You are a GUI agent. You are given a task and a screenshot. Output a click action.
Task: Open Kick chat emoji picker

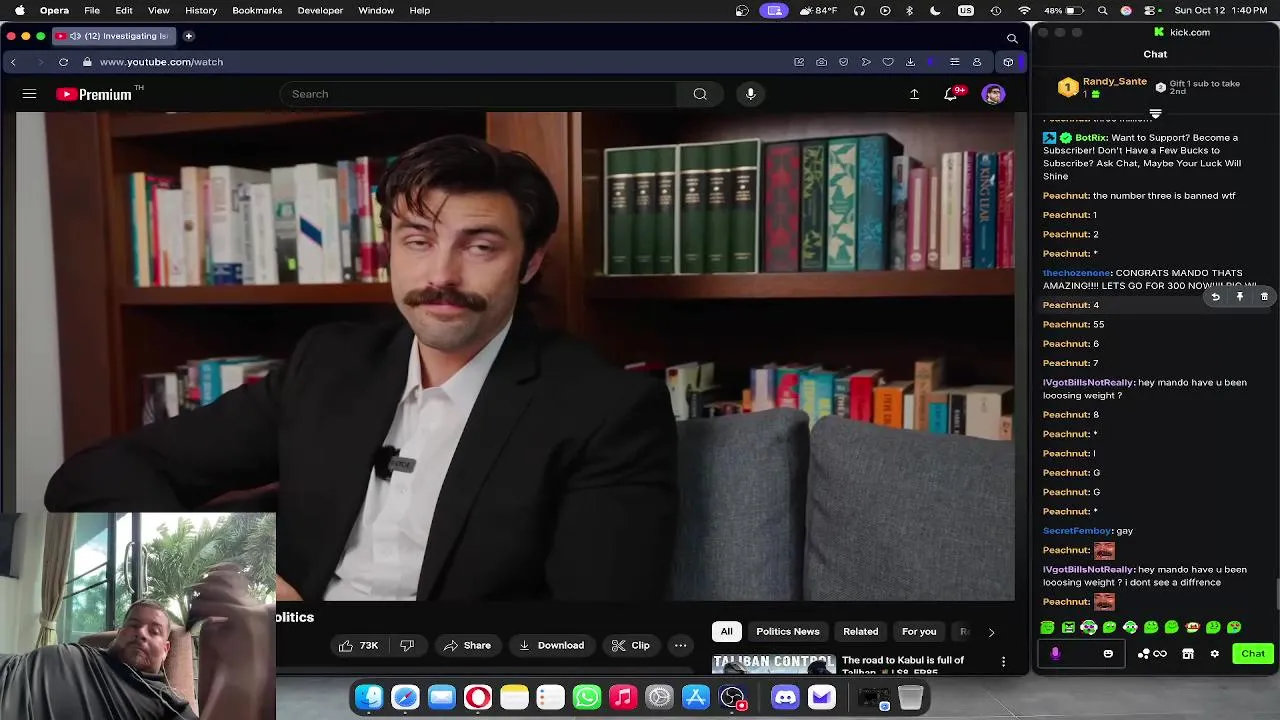pyautogui.click(x=1108, y=654)
